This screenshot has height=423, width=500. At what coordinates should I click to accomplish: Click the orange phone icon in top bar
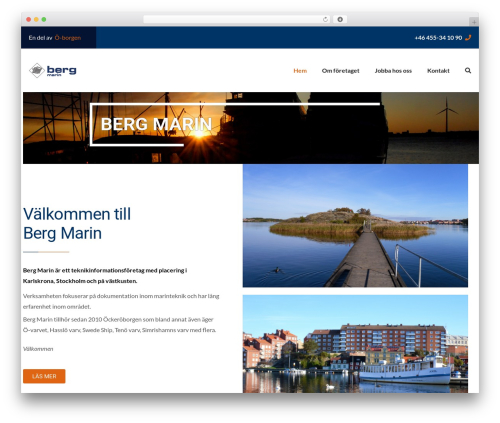pos(468,38)
